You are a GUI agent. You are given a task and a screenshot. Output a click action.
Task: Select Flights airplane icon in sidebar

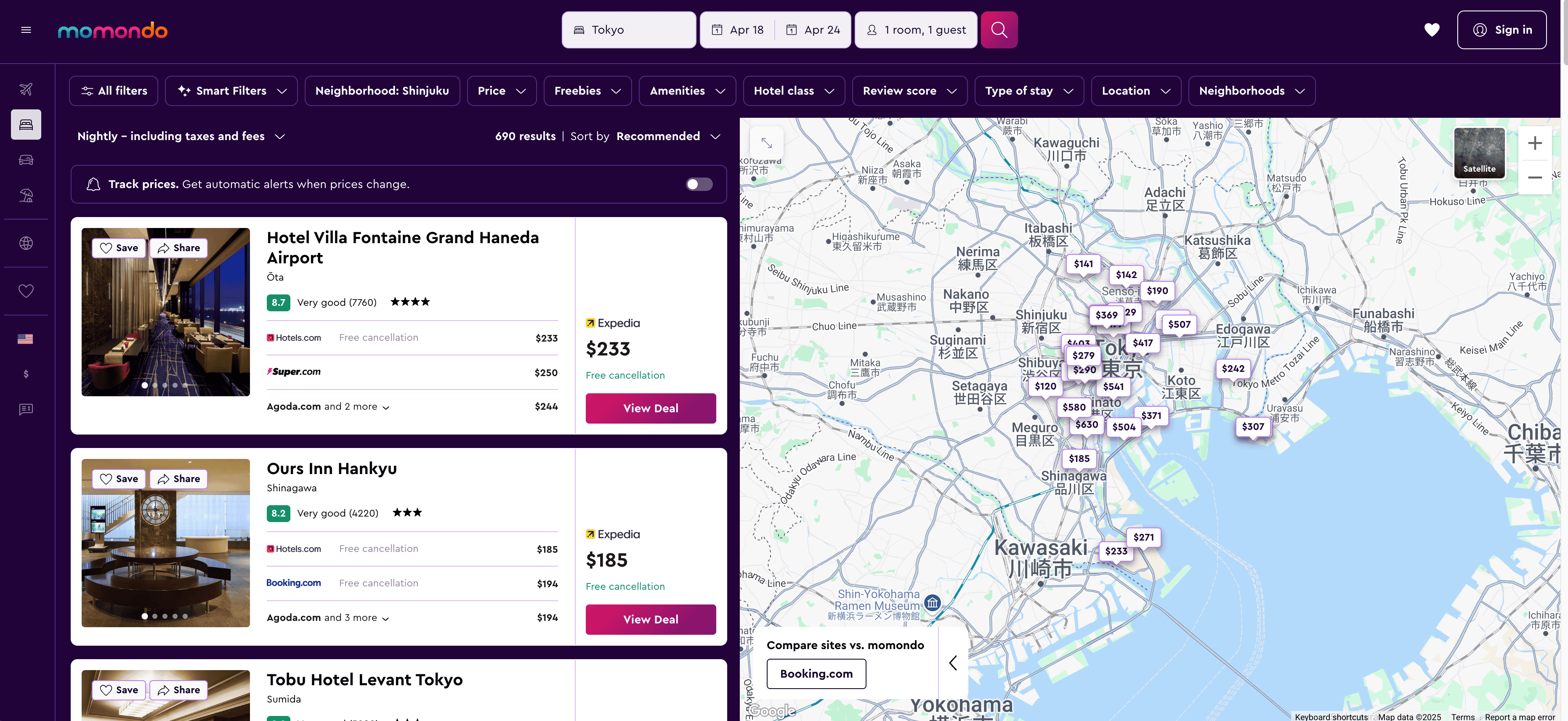[x=26, y=90]
